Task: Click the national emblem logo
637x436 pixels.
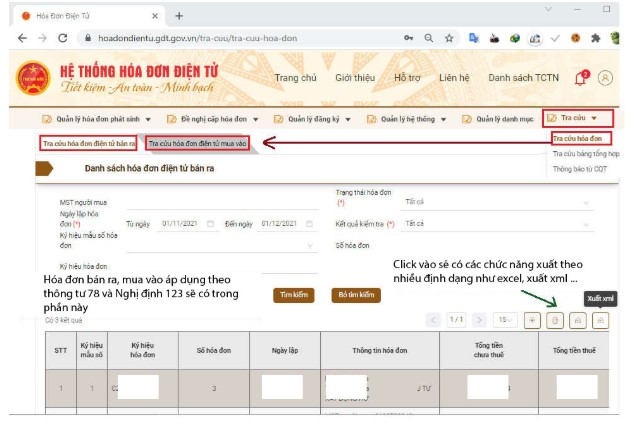Action: 33,78
